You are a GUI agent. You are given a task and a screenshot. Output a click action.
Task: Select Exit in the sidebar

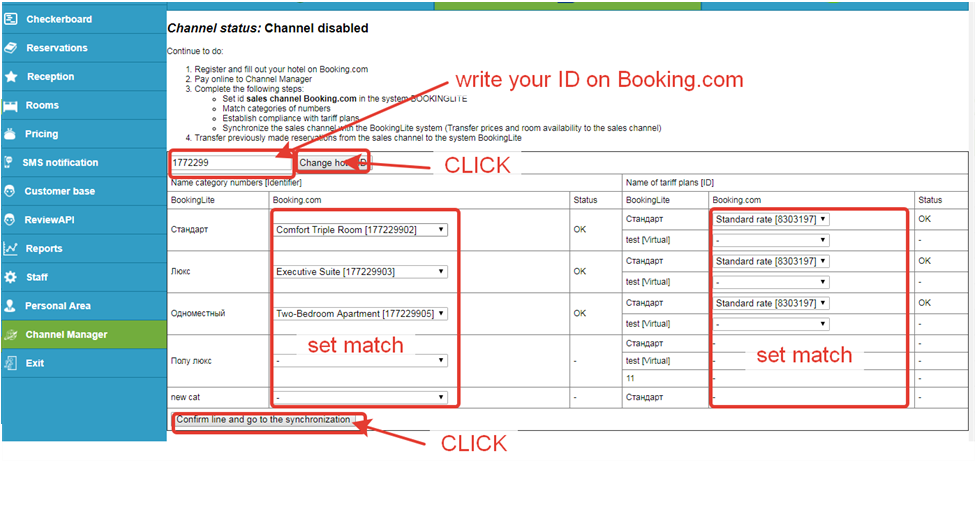[84, 363]
